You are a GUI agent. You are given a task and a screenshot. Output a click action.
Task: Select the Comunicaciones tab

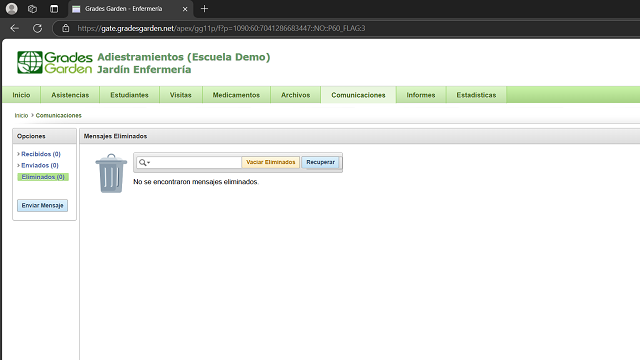(x=358, y=95)
